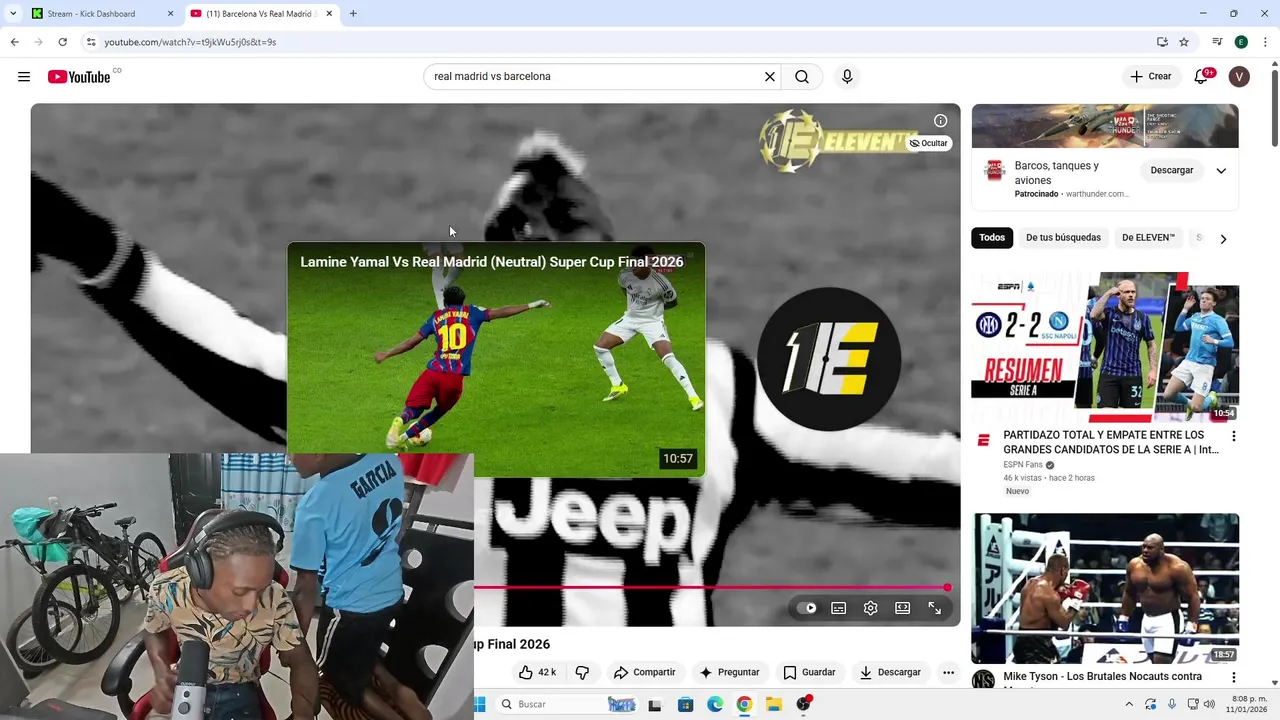Click the Compartir share button

tap(644, 673)
